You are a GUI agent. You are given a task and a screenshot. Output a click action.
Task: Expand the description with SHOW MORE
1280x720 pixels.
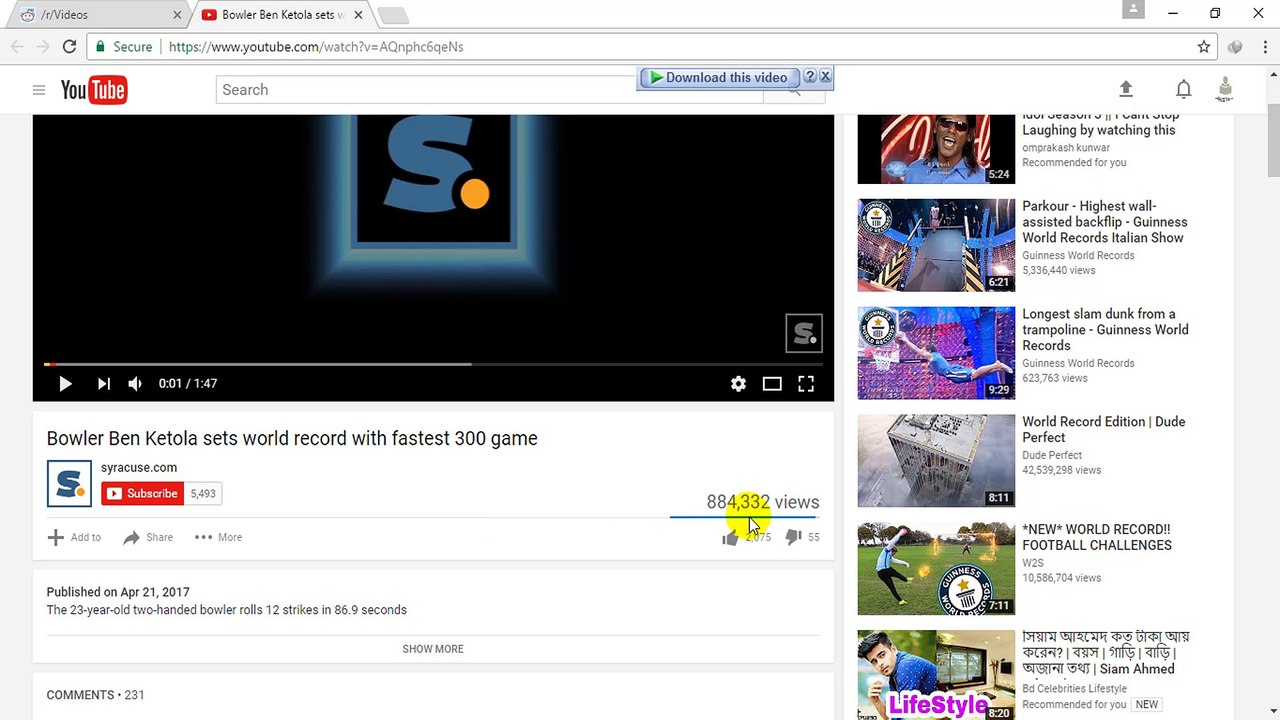[433, 649]
